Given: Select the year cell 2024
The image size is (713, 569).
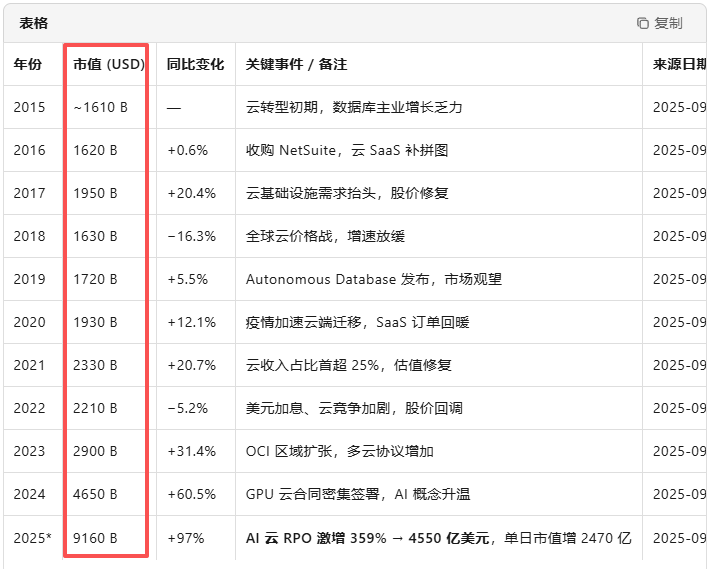Looking at the screenshot, I should [x=29, y=494].
